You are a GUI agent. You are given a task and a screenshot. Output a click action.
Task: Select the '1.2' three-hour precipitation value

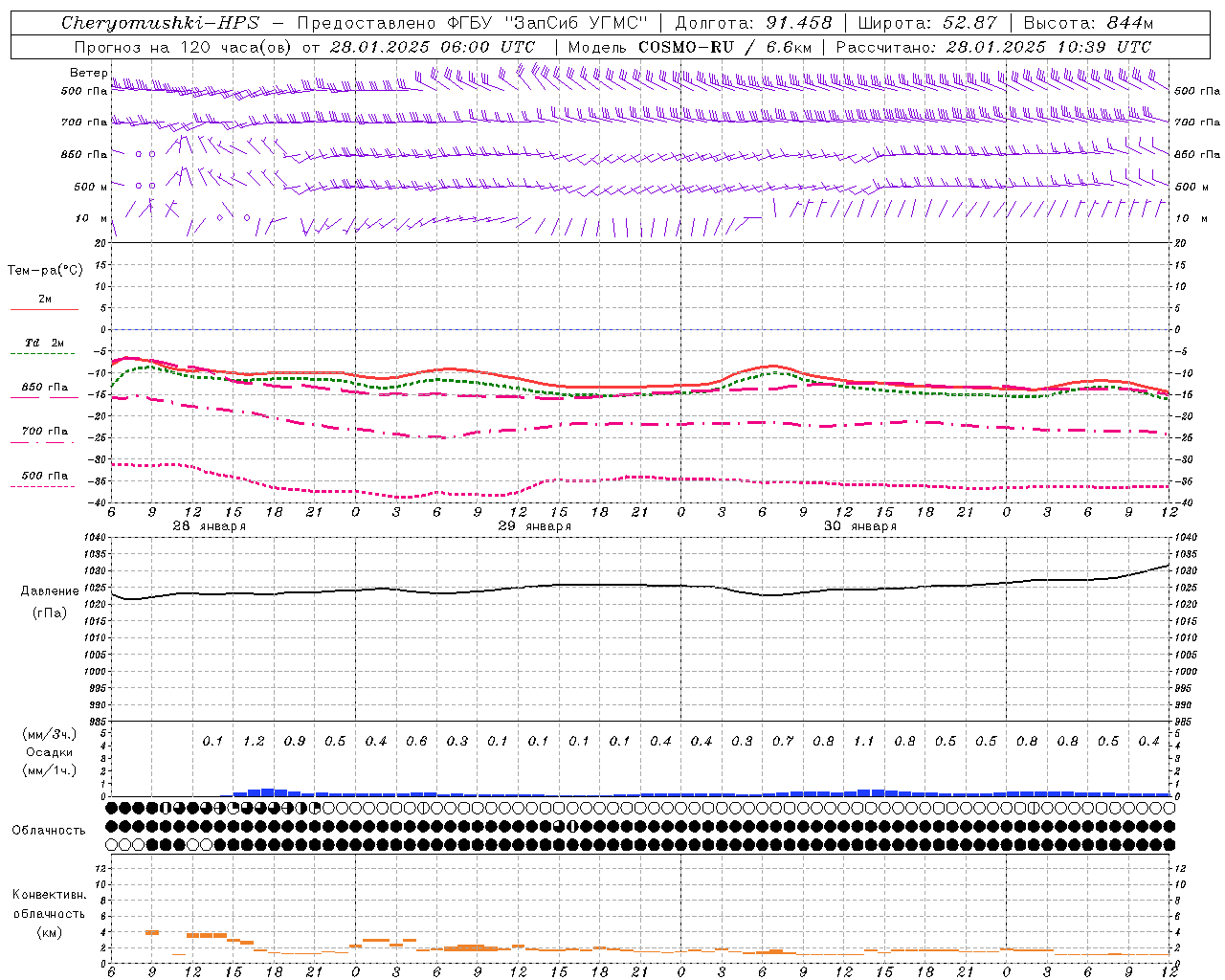coord(254,742)
